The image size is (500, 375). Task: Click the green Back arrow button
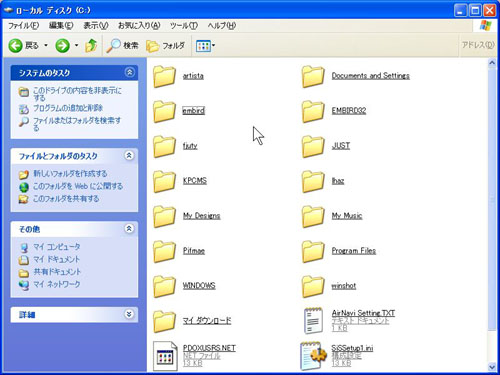point(15,45)
